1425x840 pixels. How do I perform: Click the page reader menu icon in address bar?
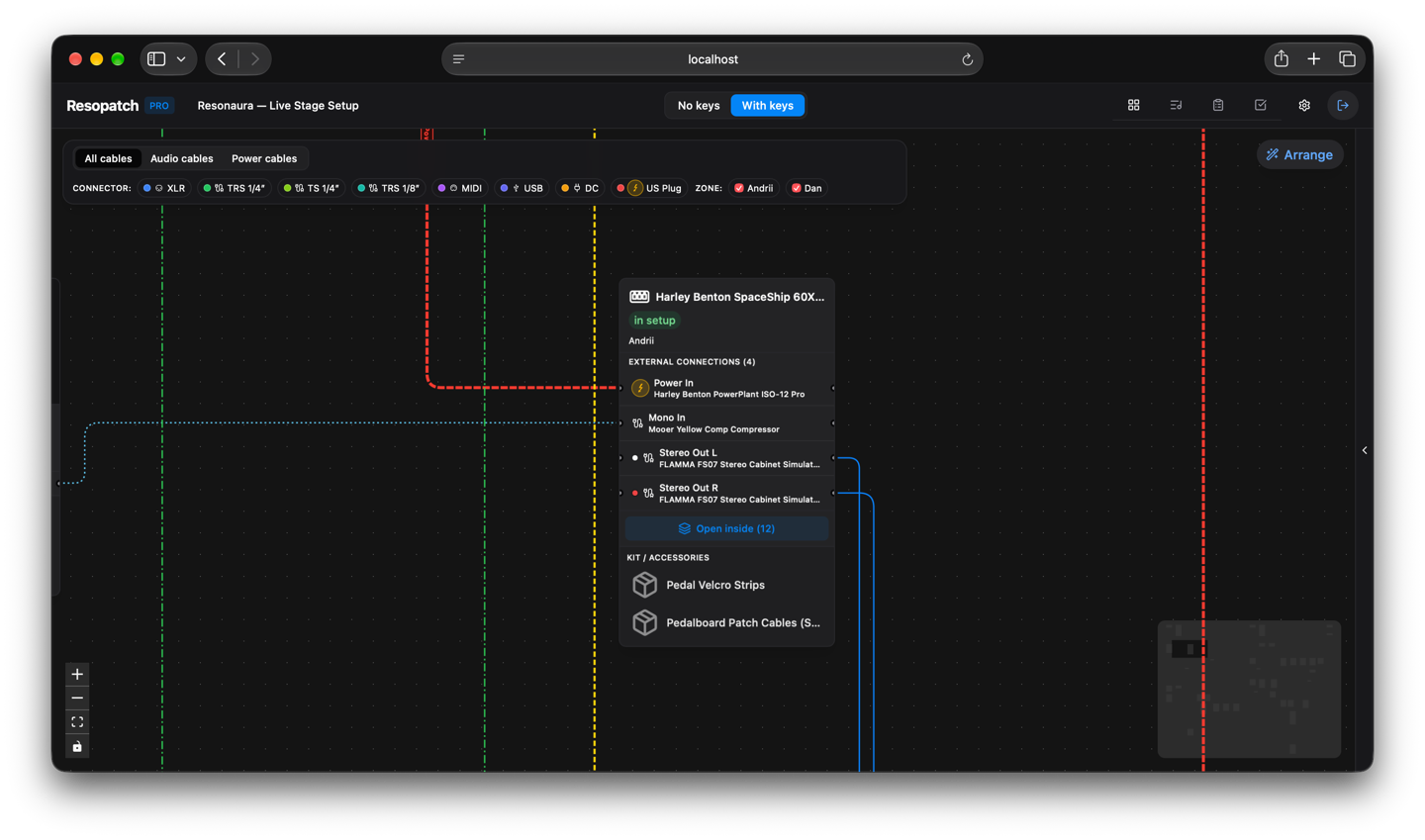[x=459, y=59]
